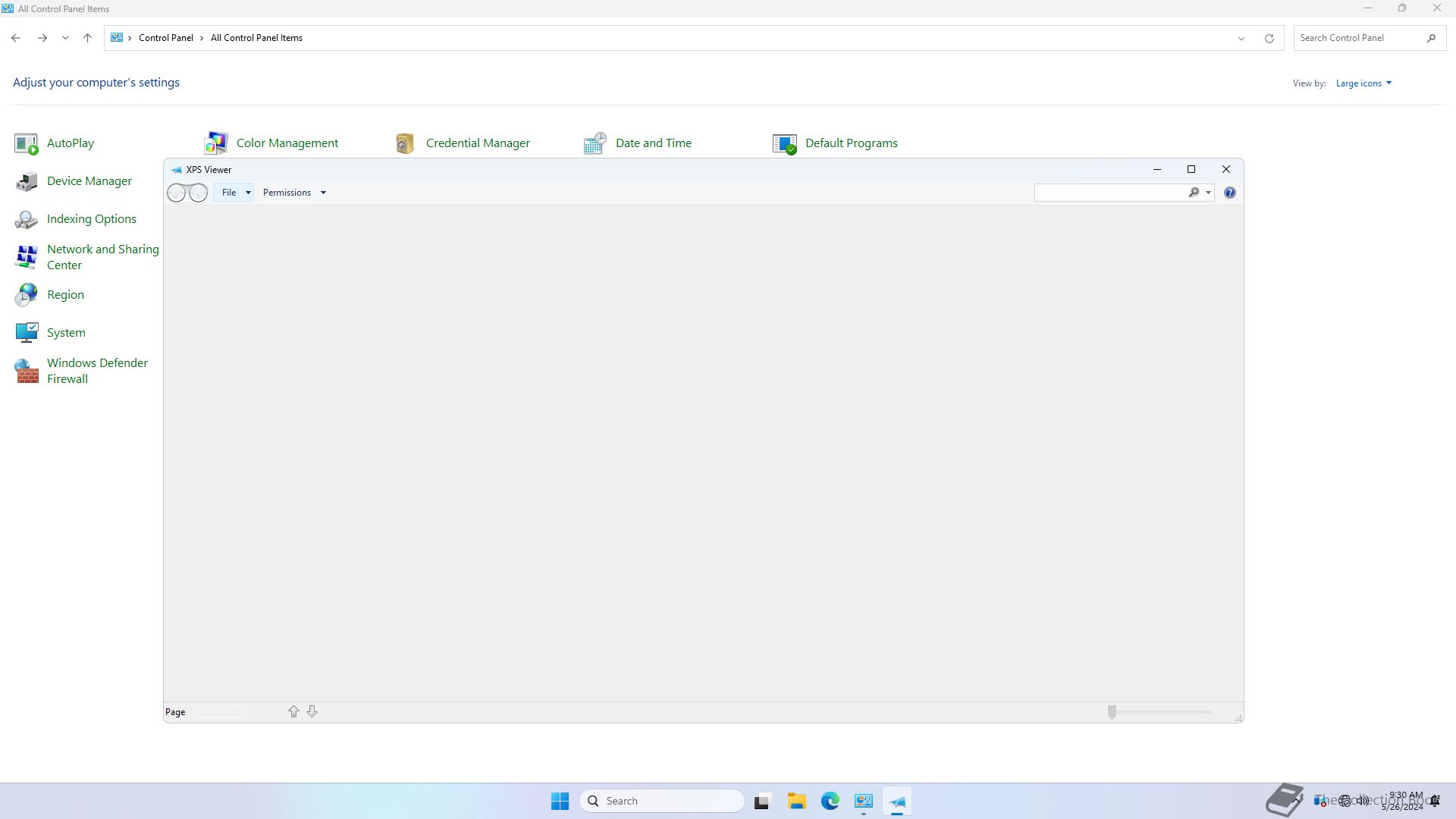Open Windows Defender Firewall icon
The width and height of the screenshot is (1456, 819).
27,371
